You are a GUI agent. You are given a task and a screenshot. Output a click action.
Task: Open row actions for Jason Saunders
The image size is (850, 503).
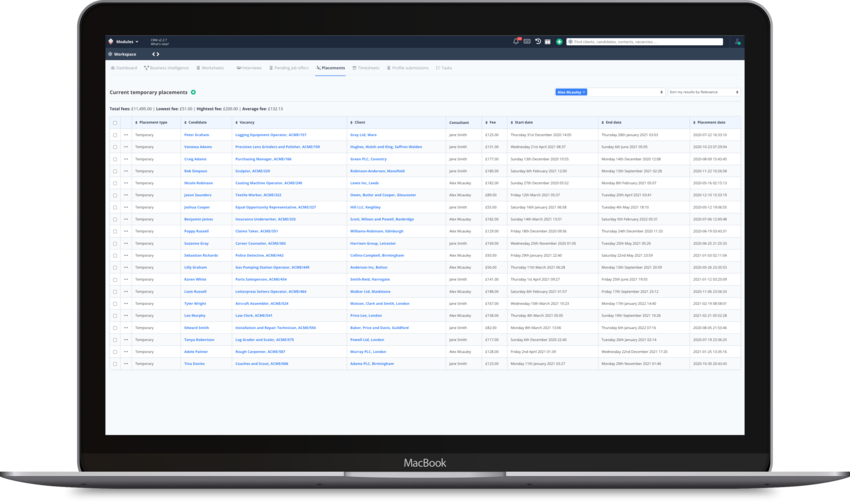126,195
